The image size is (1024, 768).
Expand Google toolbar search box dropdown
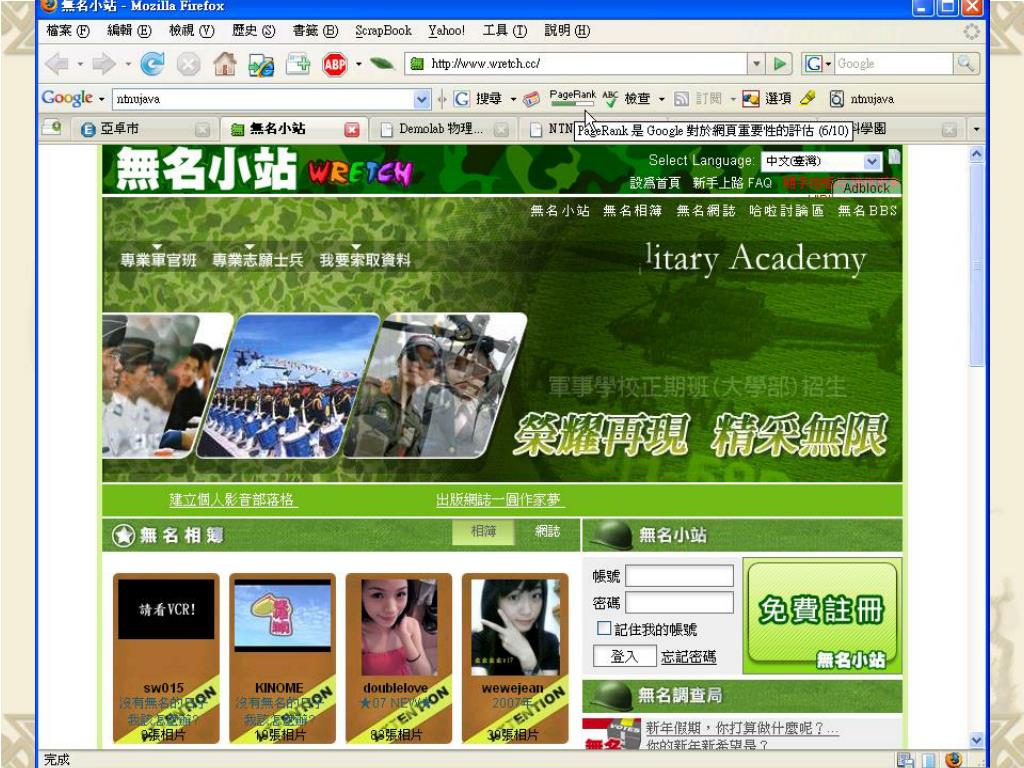tap(422, 99)
